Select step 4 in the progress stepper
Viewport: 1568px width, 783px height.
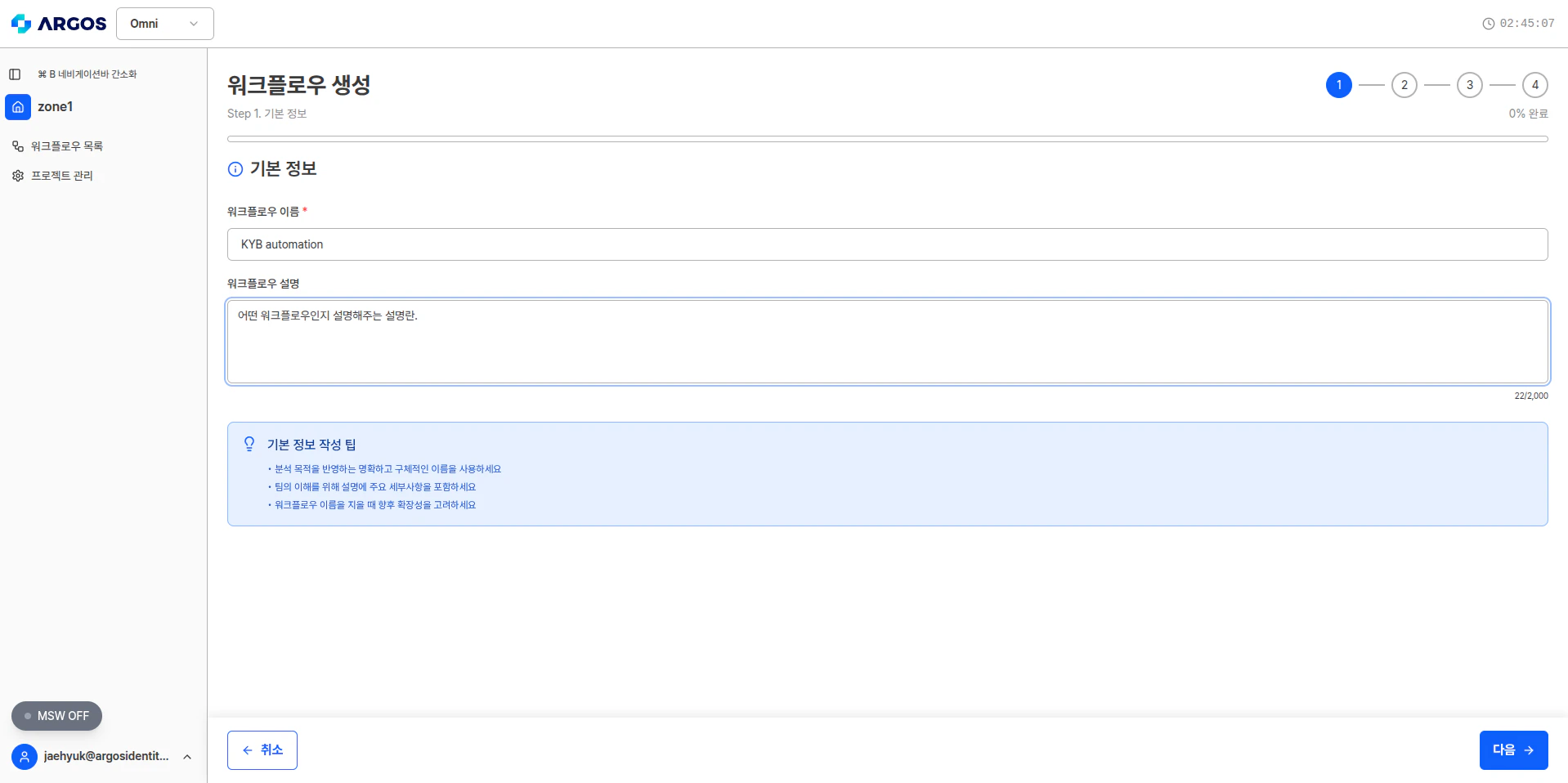1535,85
